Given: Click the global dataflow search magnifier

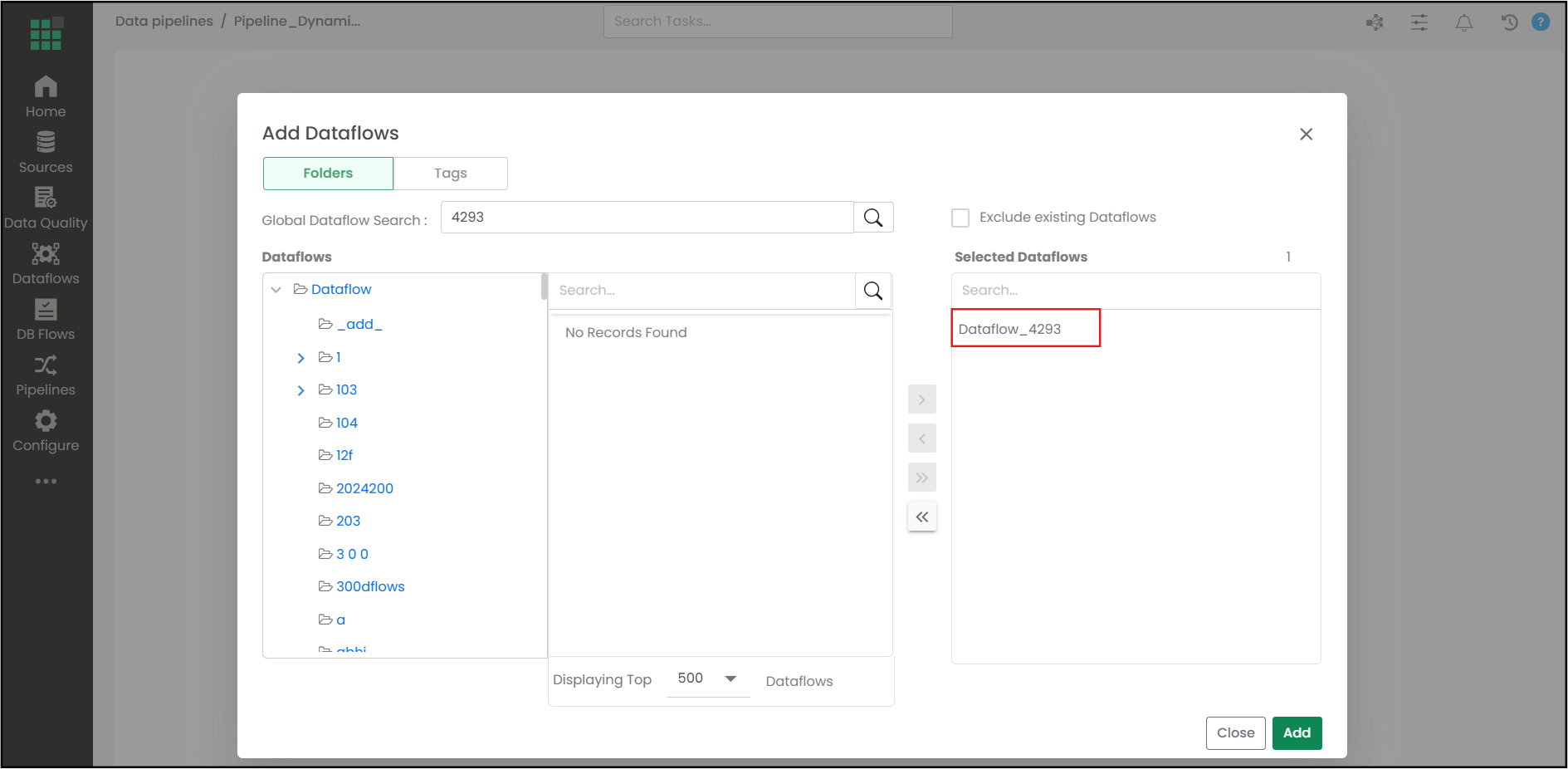Looking at the screenshot, I should pos(873,218).
